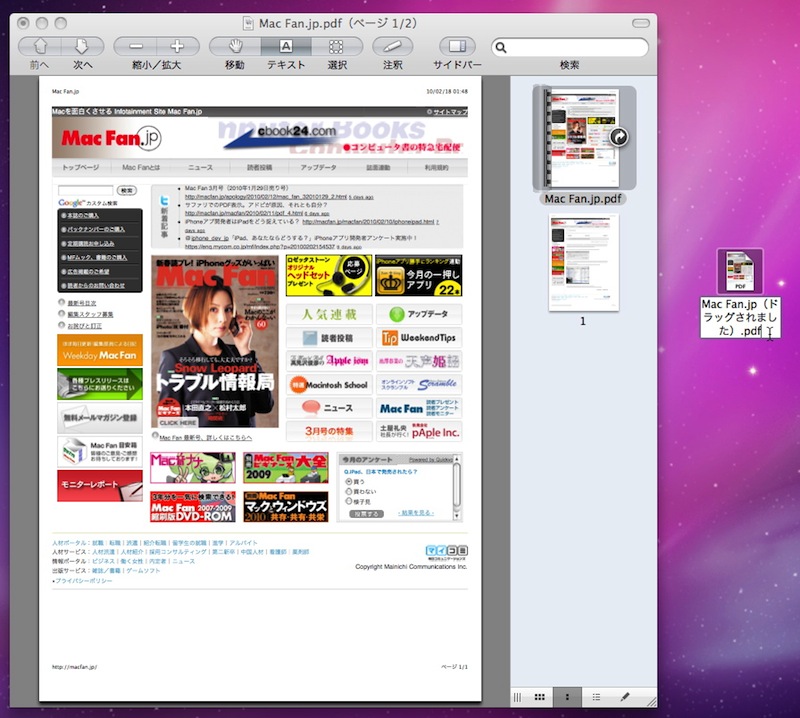Select the page 1 thumbnail in sidebar
Screen dimensions: 800x718
tap(583, 262)
